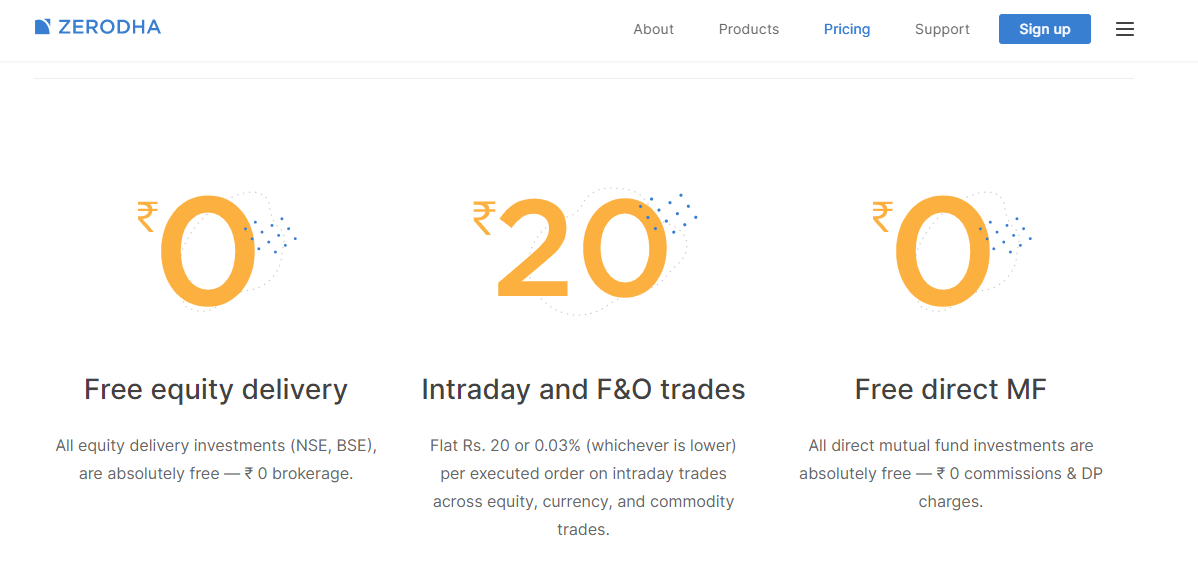1198x562 pixels.
Task: Click the Intraday and F&O trades heading
Action: click(583, 389)
